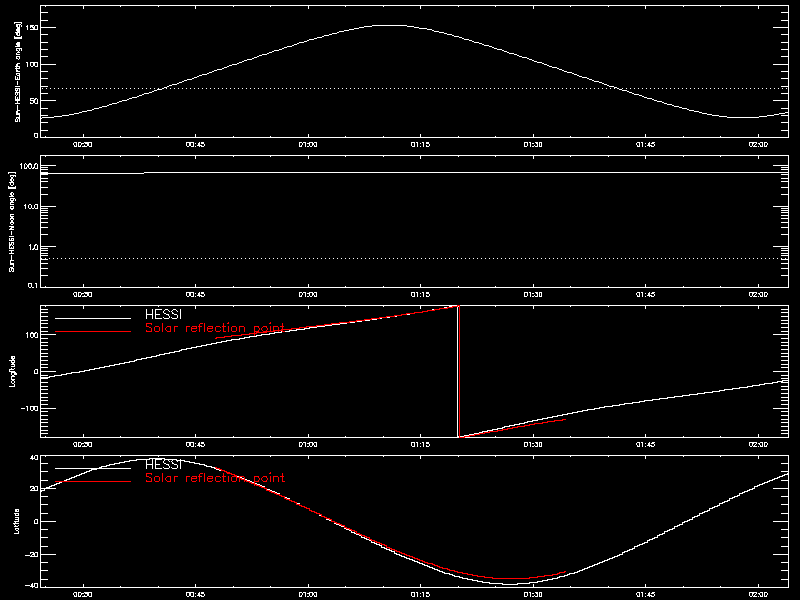The image size is (800, 600).
Task: Click 00:45 time label under Noon angle plot
Action: point(195,295)
